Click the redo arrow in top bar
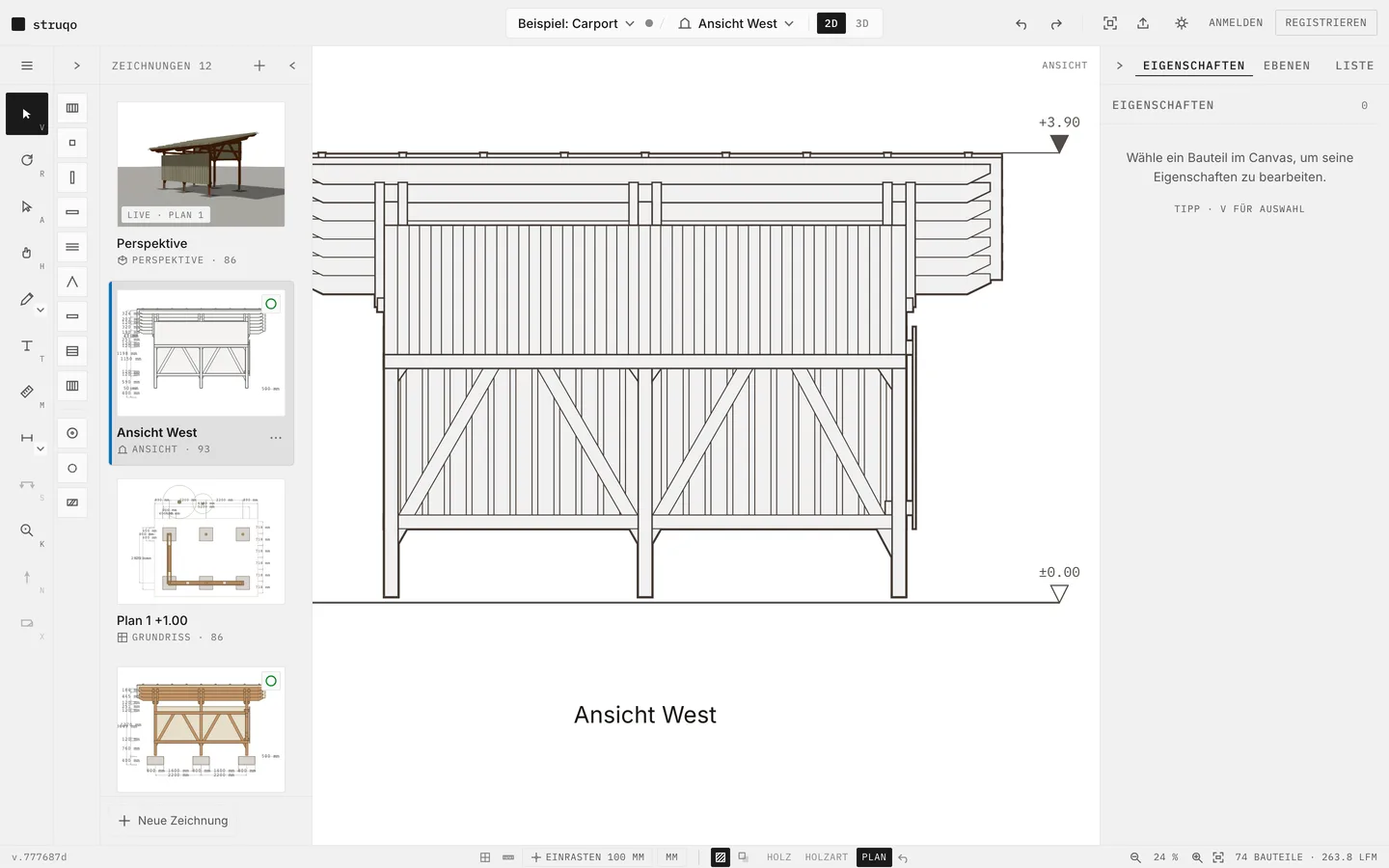Viewport: 1389px width, 868px height. (1056, 24)
